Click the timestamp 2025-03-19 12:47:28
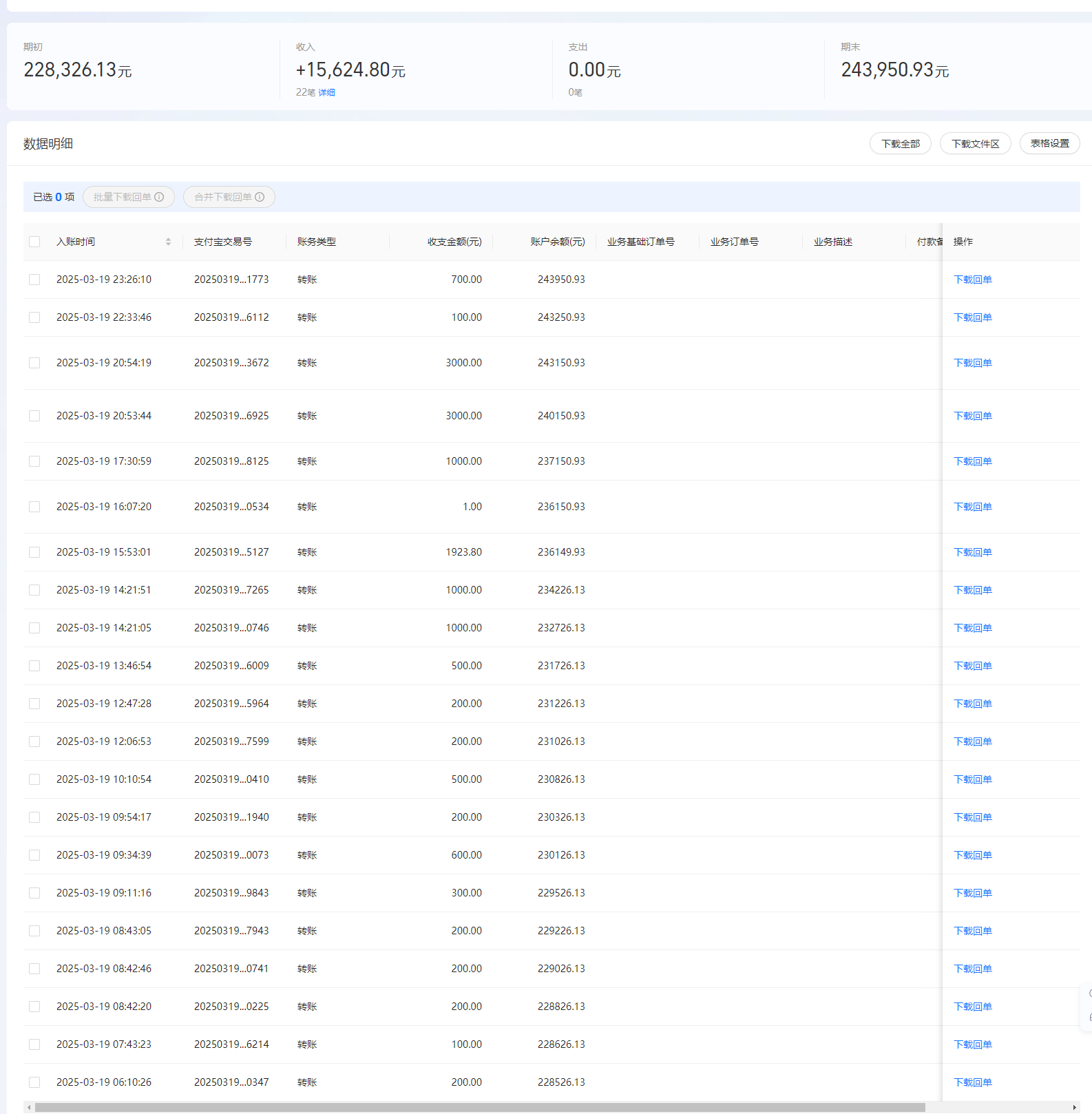The image size is (1092, 1114). pyautogui.click(x=104, y=704)
